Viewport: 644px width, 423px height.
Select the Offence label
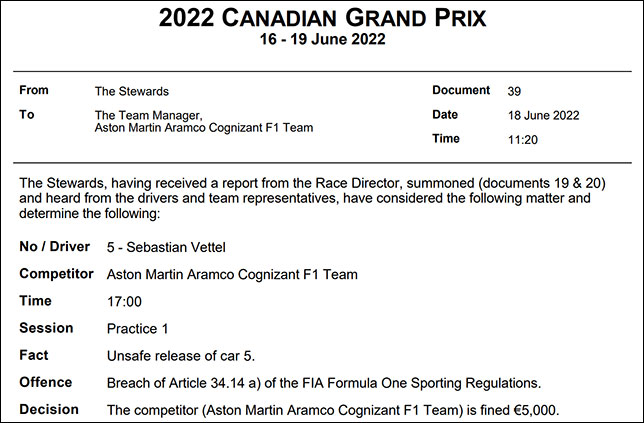pos(46,382)
